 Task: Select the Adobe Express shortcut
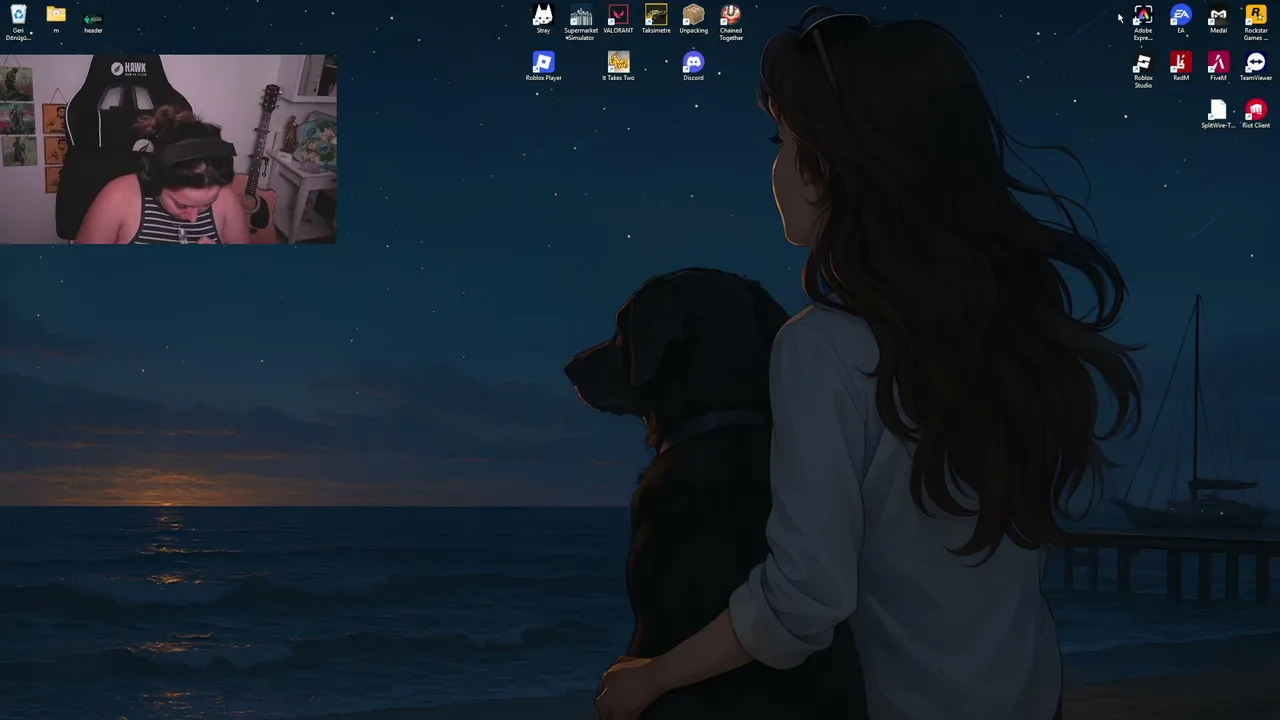[x=1143, y=22]
